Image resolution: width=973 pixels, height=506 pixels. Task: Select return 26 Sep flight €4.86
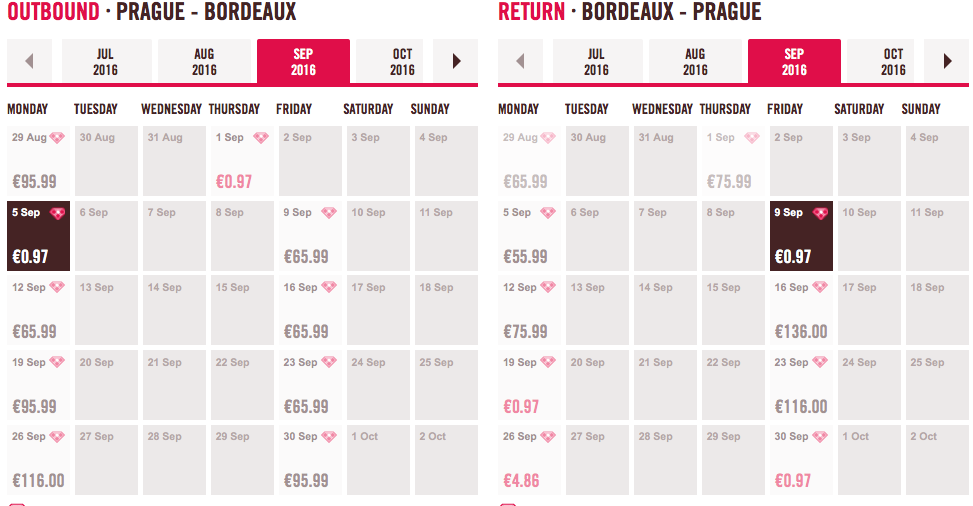click(529, 460)
